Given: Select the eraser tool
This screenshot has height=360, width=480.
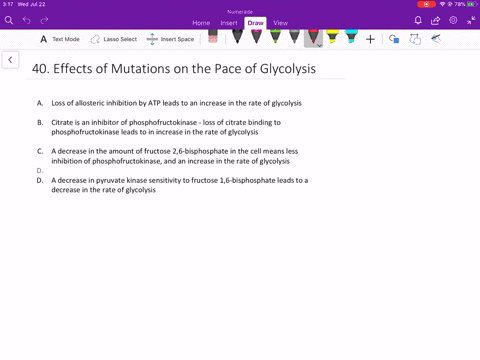Looking at the screenshot, I should (213, 37).
